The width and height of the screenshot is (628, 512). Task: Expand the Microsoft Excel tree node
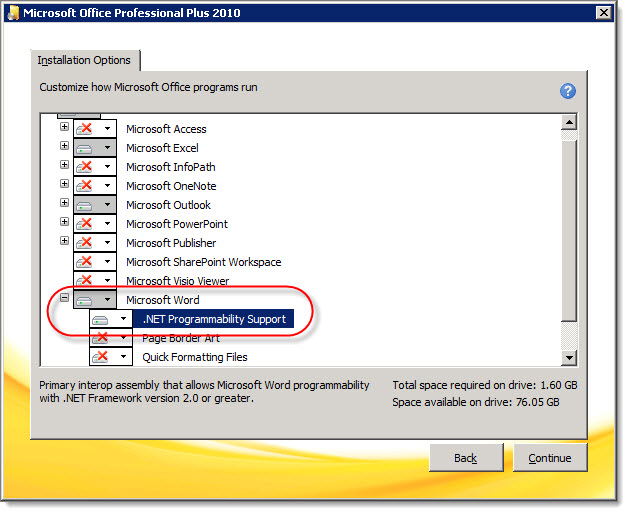tap(64, 145)
